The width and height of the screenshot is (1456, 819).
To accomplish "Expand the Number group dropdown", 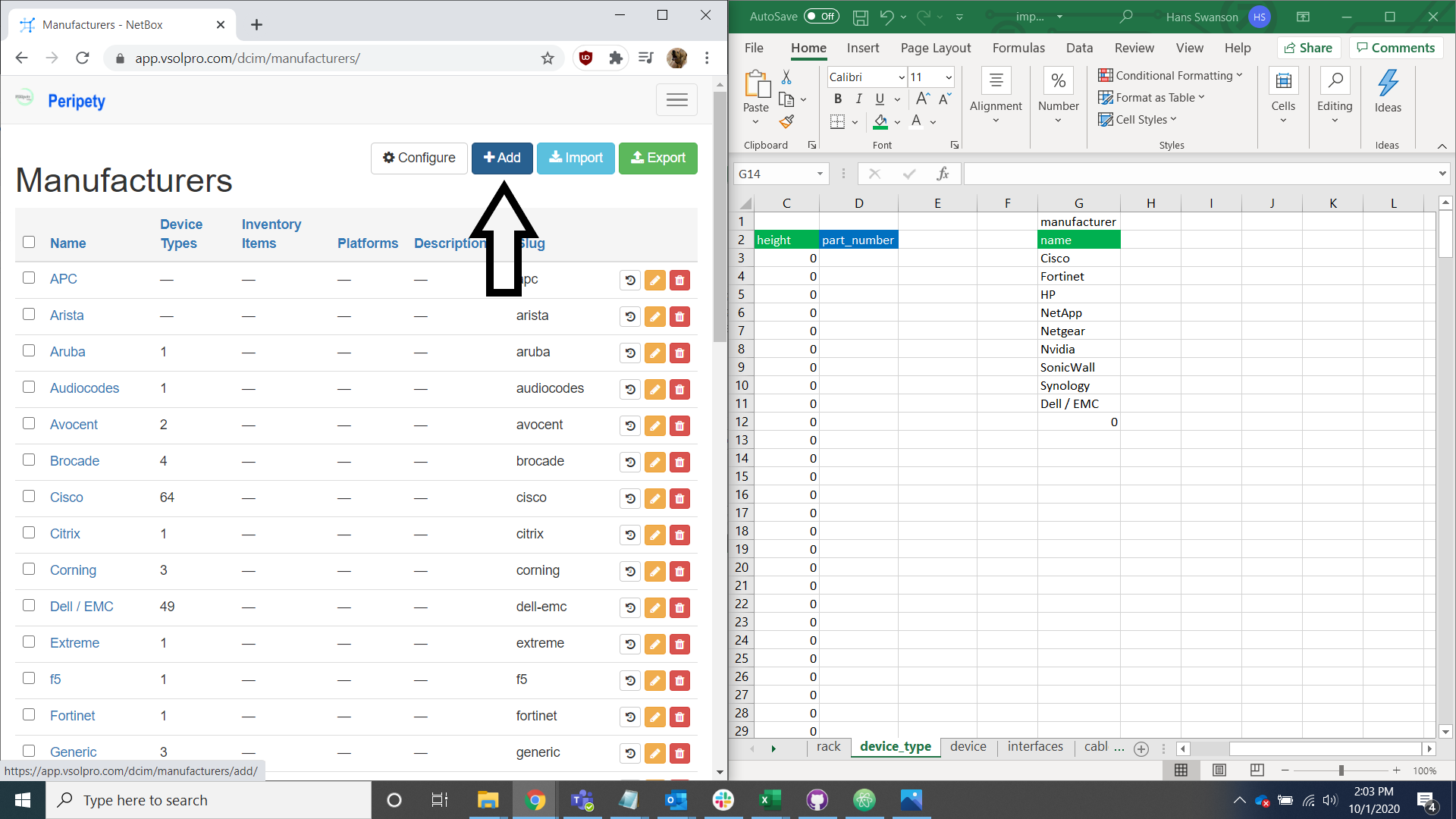I will coord(1058,121).
